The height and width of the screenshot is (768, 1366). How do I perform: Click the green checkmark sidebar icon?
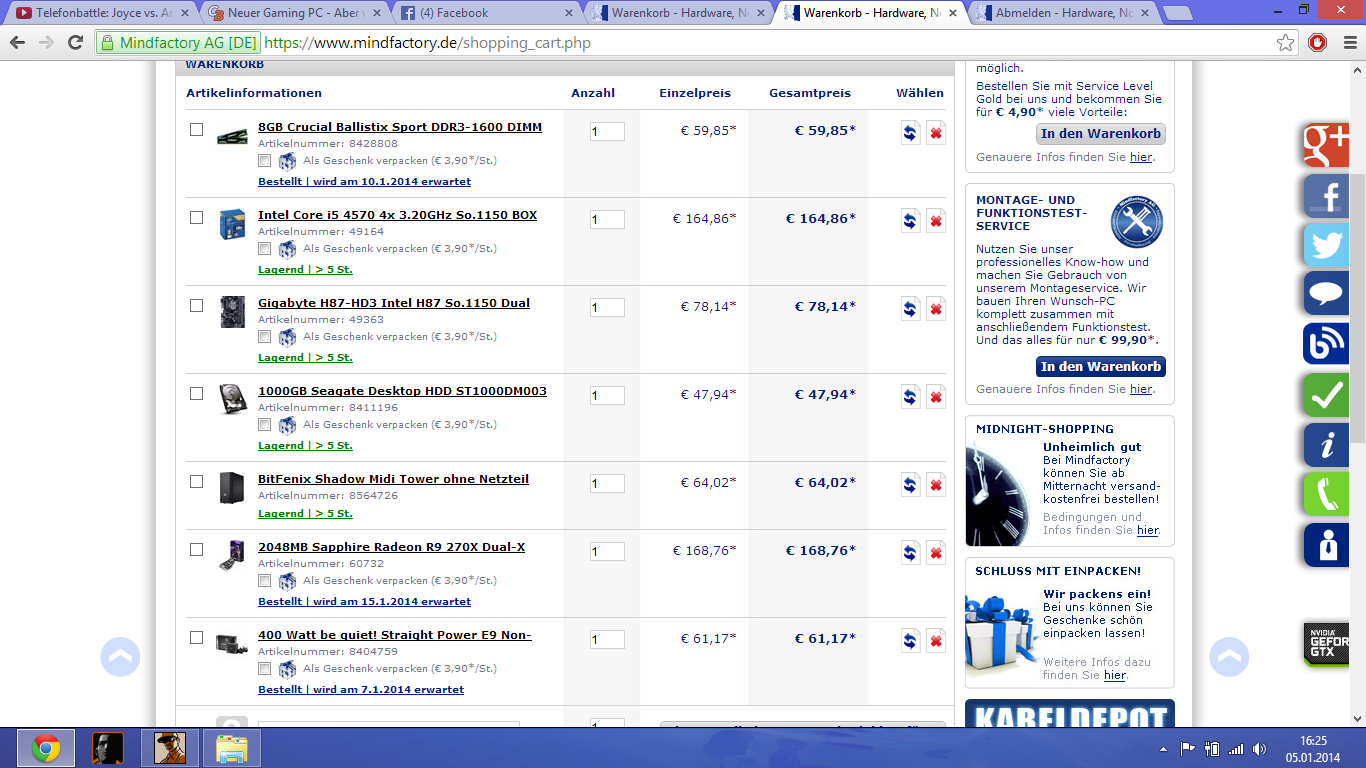coord(1326,394)
